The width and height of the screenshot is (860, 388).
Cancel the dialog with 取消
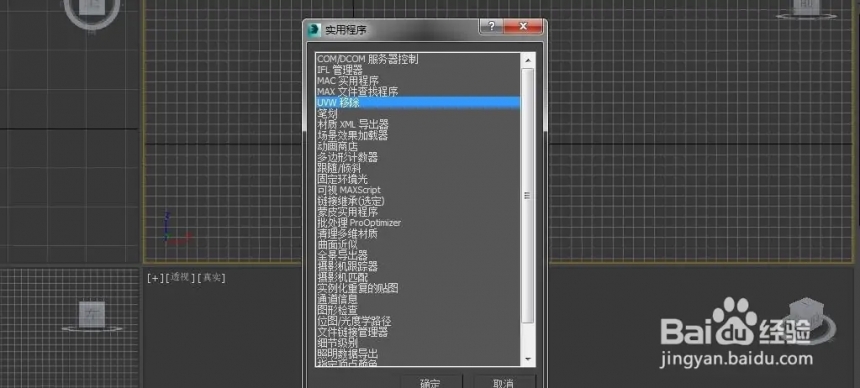pos(504,382)
